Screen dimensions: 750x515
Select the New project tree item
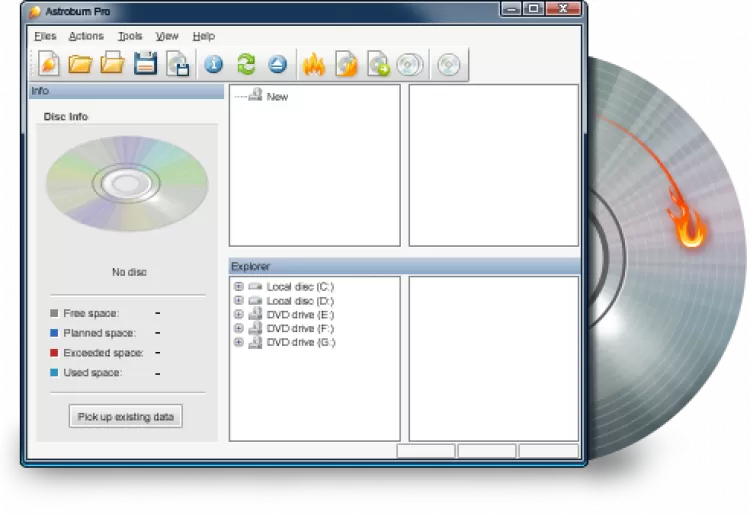277,97
